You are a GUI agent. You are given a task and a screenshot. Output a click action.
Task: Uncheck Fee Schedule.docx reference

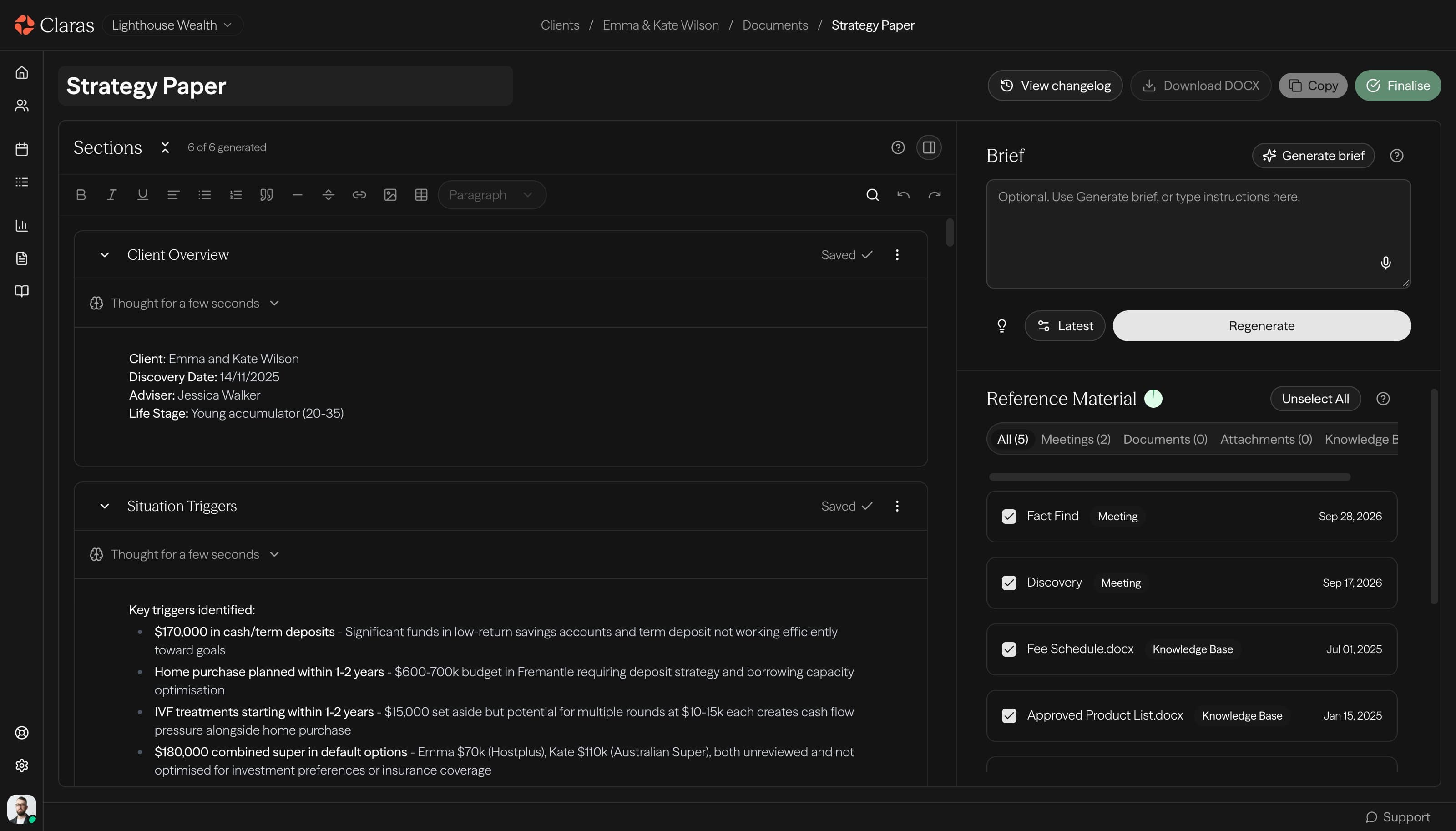[1009, 649]
